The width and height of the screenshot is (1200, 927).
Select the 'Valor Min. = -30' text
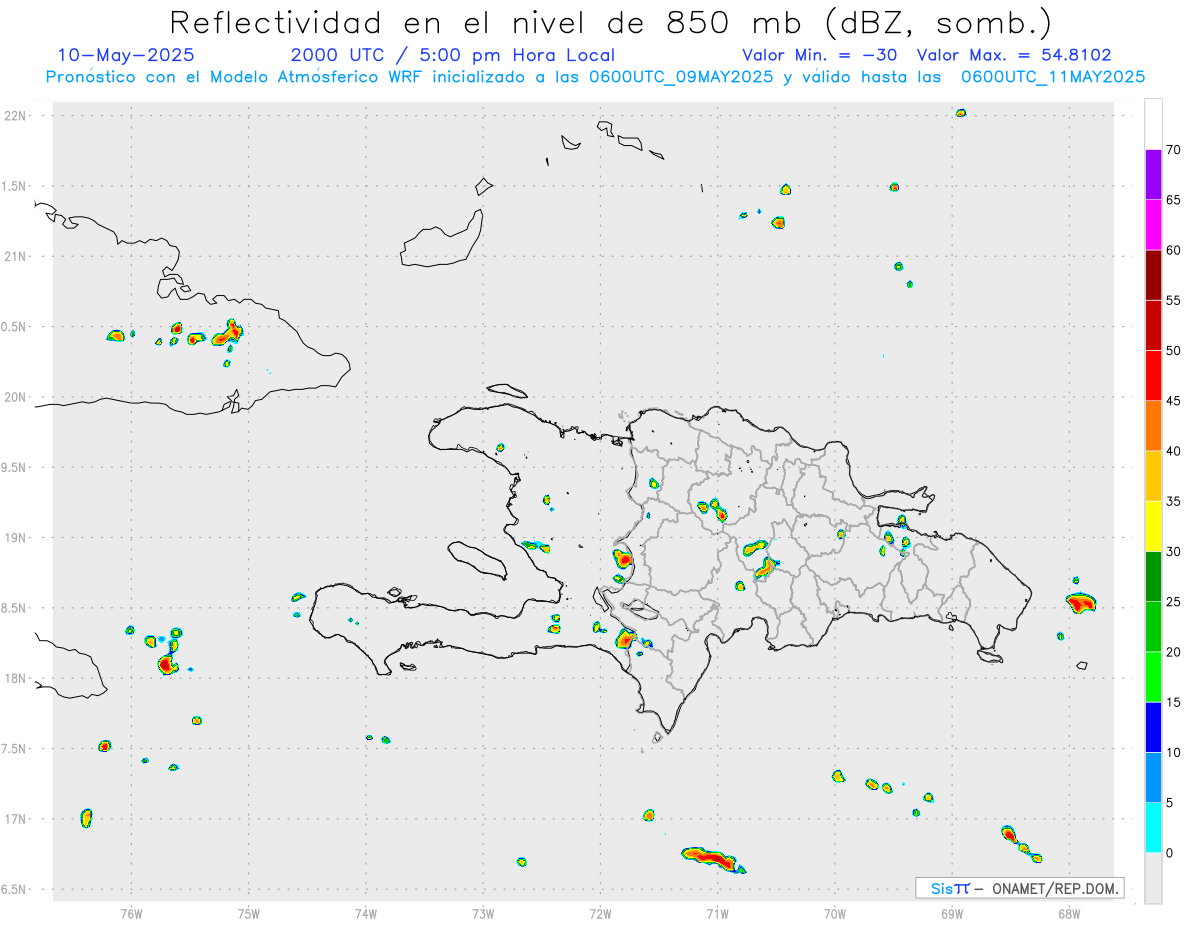tap(822, 55)
